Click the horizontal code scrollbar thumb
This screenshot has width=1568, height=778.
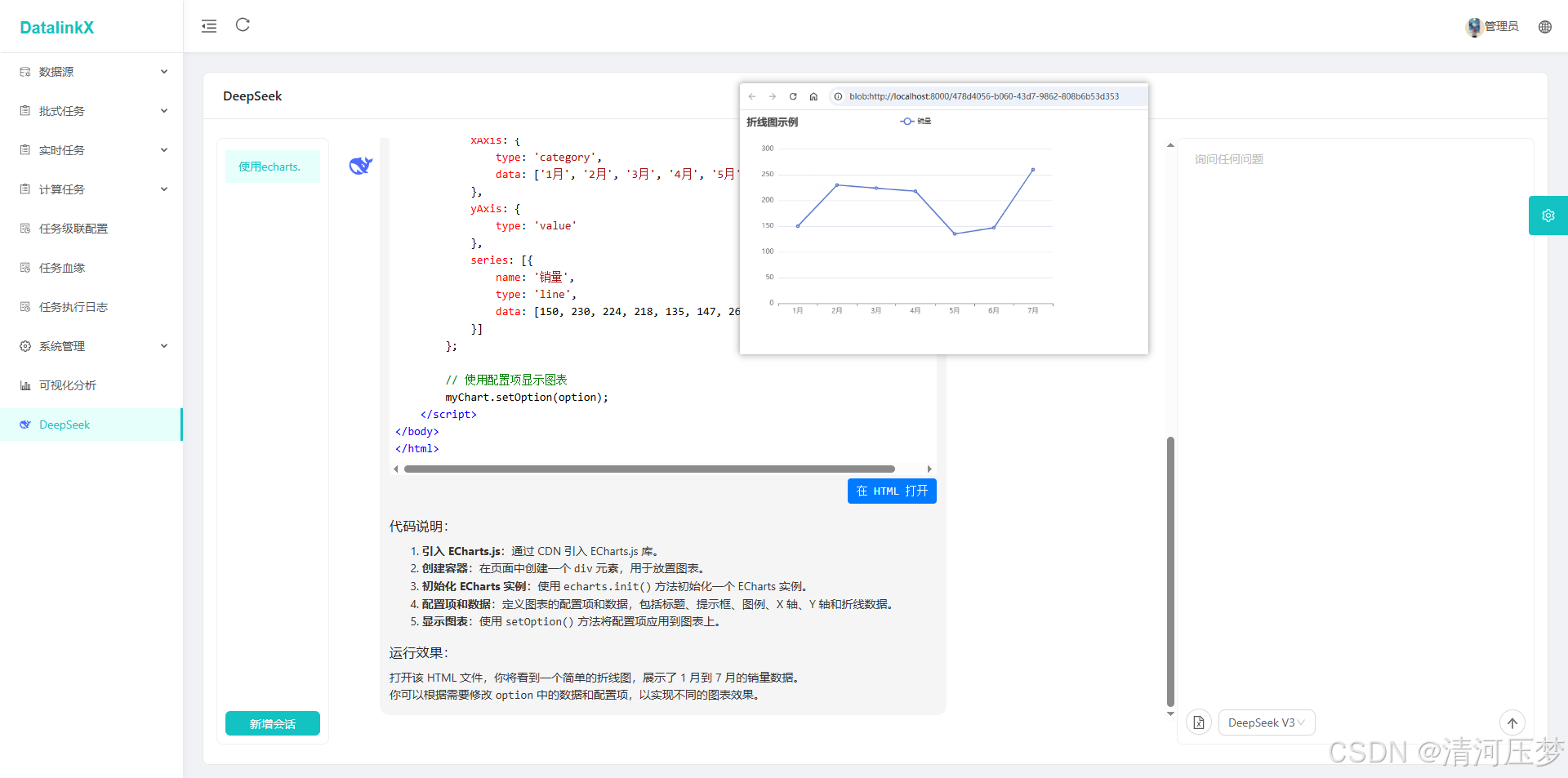[649, 469]
